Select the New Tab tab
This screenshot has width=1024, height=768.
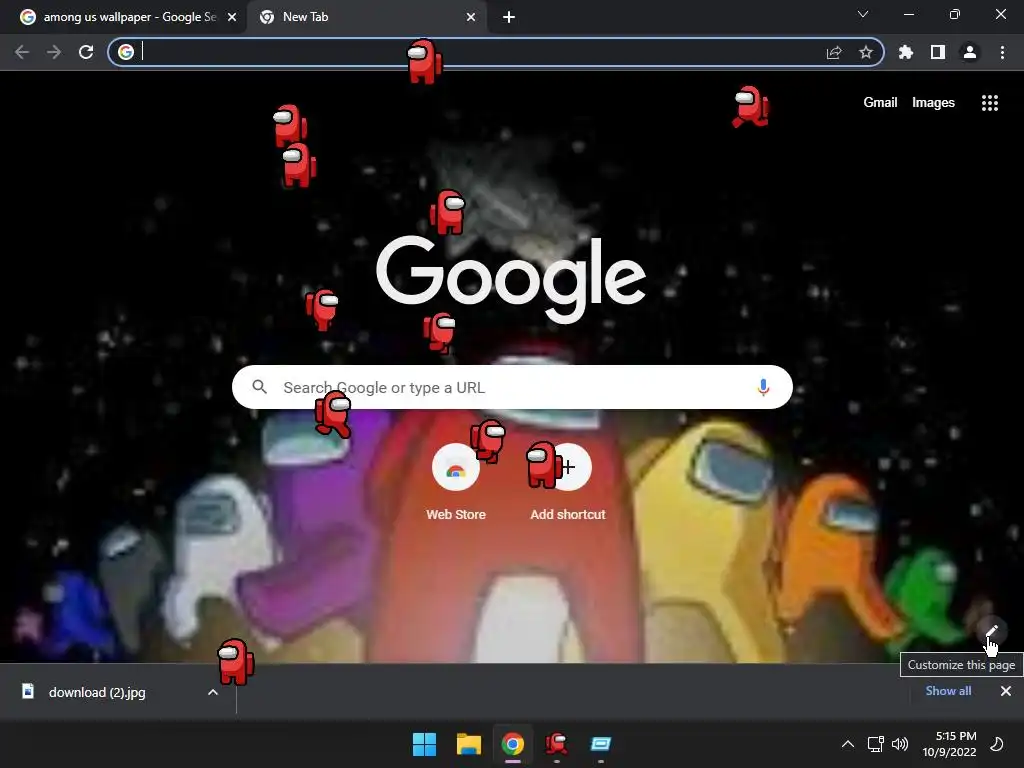click(366, 17)
